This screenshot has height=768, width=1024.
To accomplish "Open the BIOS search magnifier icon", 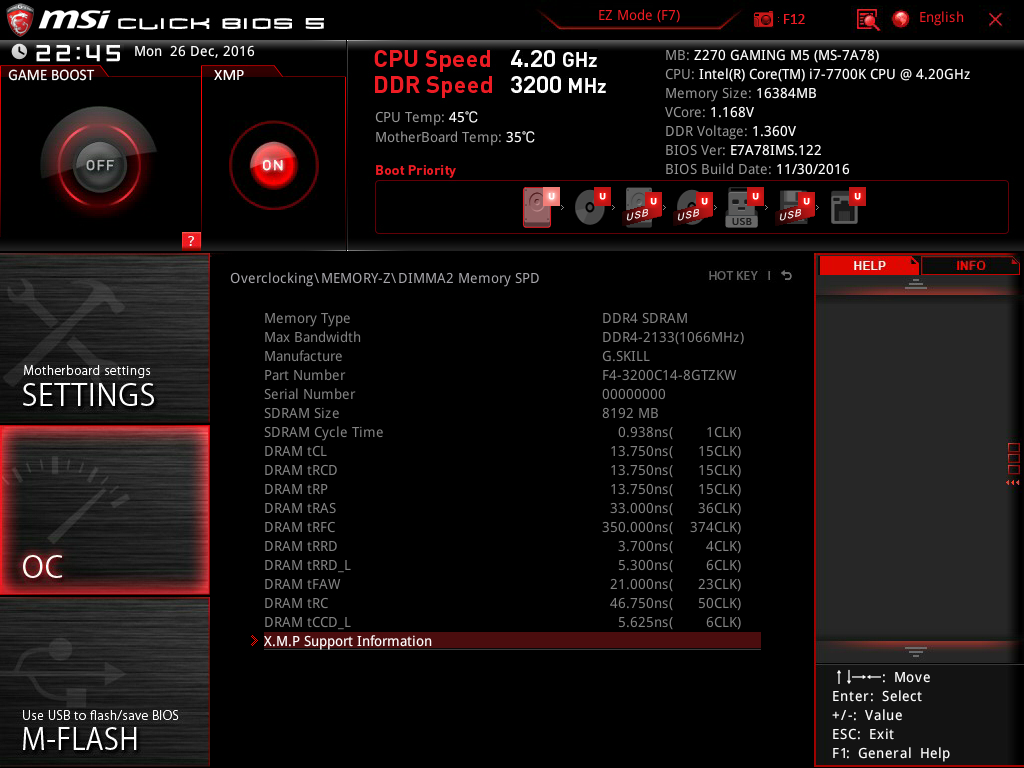I will click(867, 19).
